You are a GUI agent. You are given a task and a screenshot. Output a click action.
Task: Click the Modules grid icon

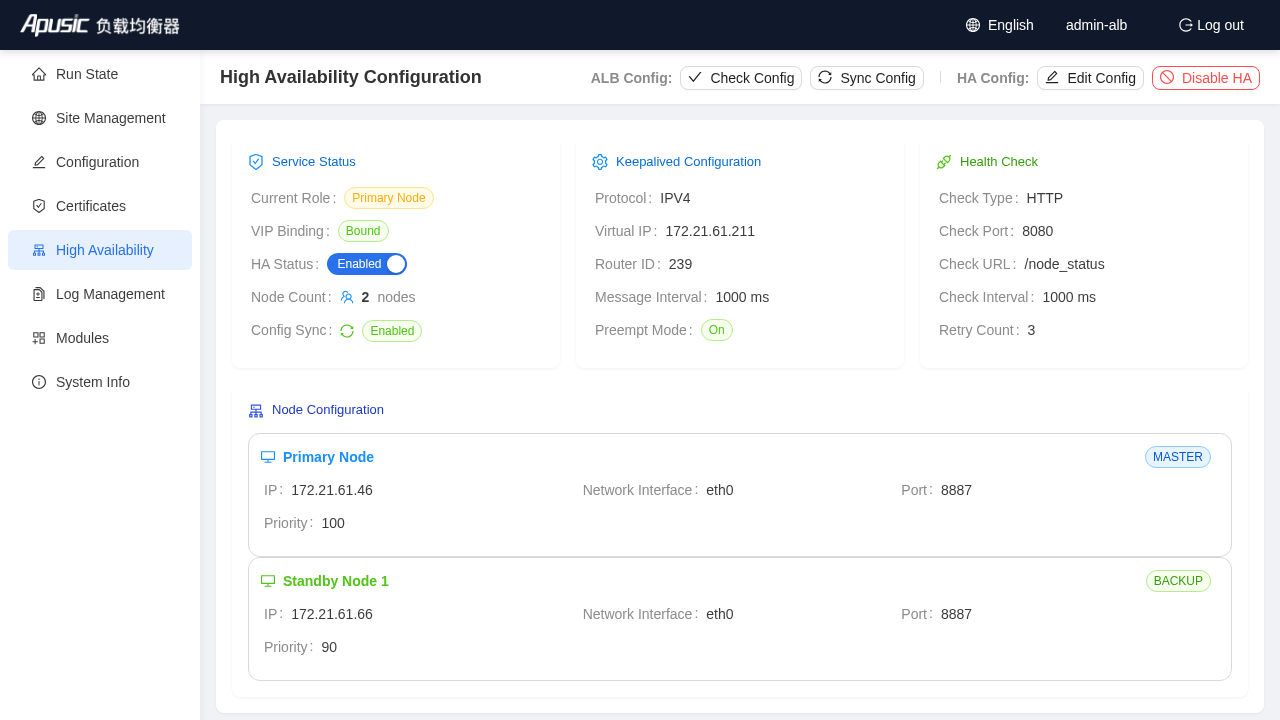[39, 338]
